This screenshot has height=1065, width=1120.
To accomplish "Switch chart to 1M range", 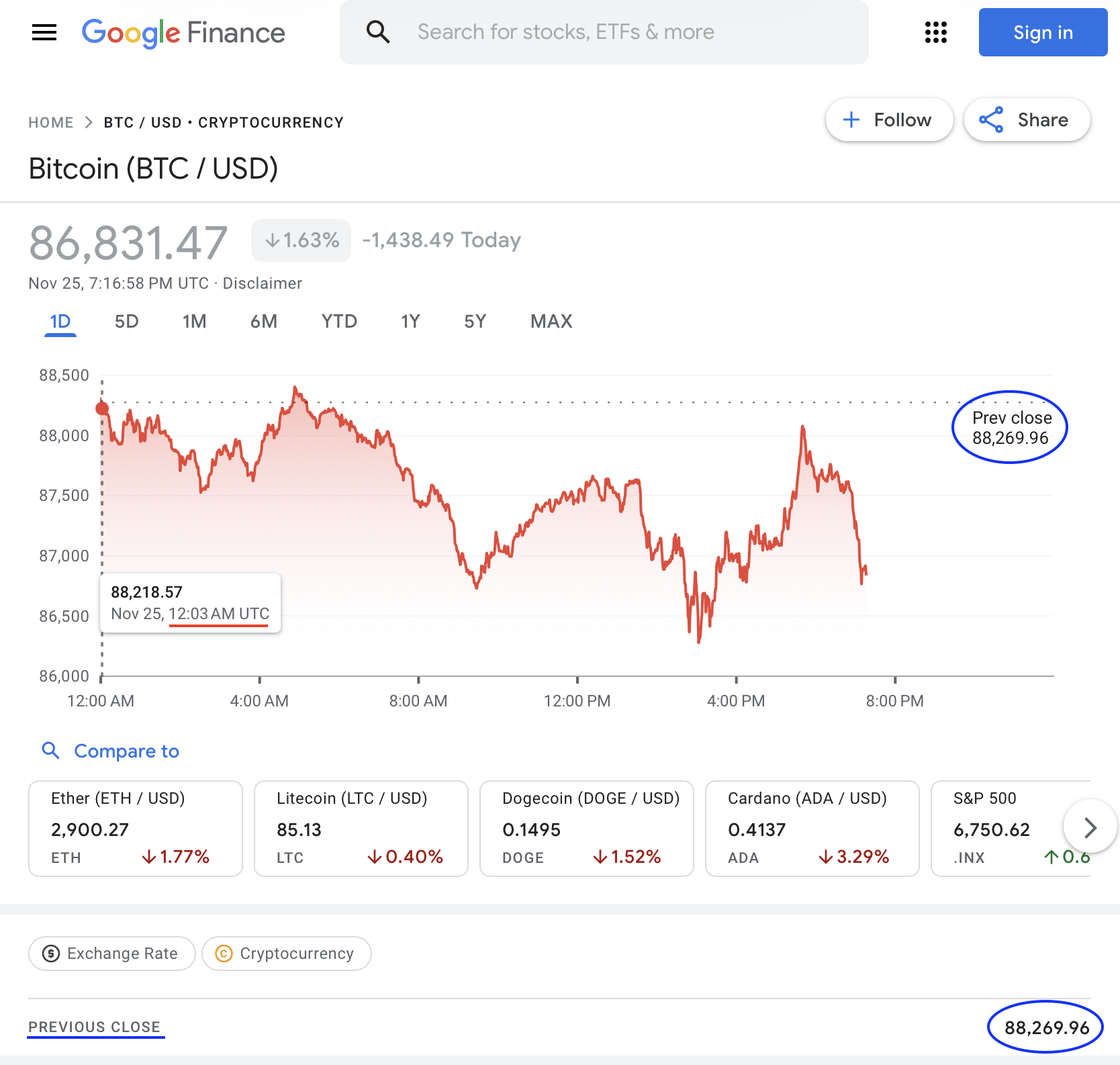I will [194, 322].
